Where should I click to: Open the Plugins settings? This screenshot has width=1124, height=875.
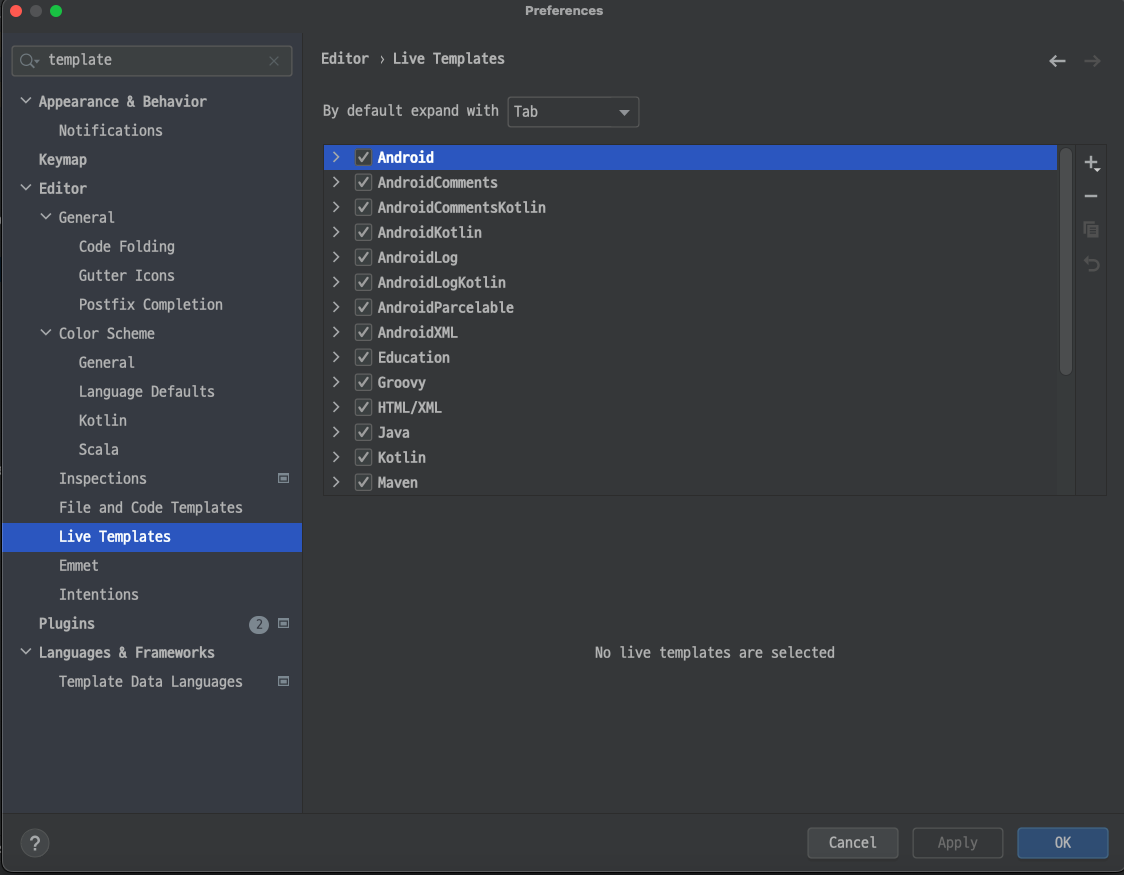(x=67, y=623)
